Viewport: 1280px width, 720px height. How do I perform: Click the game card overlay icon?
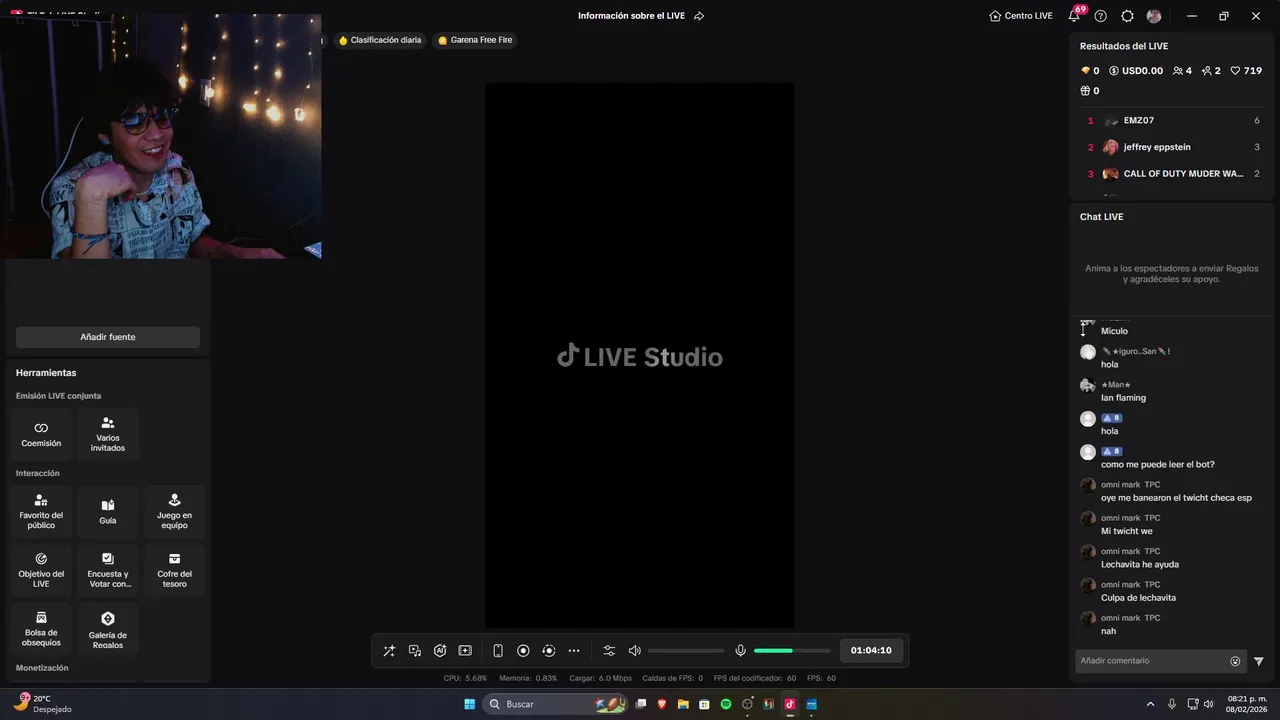coord(465,651)
